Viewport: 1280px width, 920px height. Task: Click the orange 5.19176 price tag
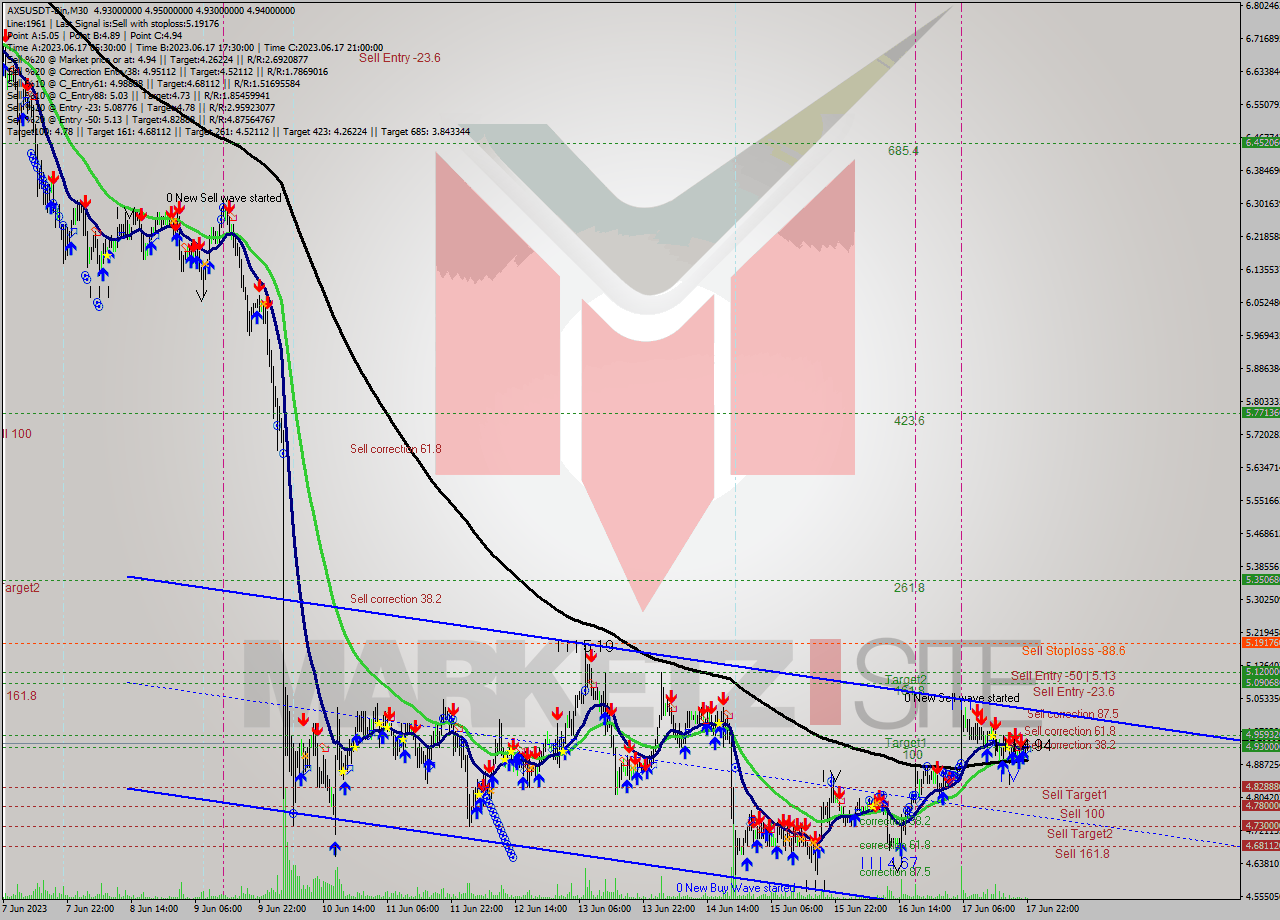1260,643
